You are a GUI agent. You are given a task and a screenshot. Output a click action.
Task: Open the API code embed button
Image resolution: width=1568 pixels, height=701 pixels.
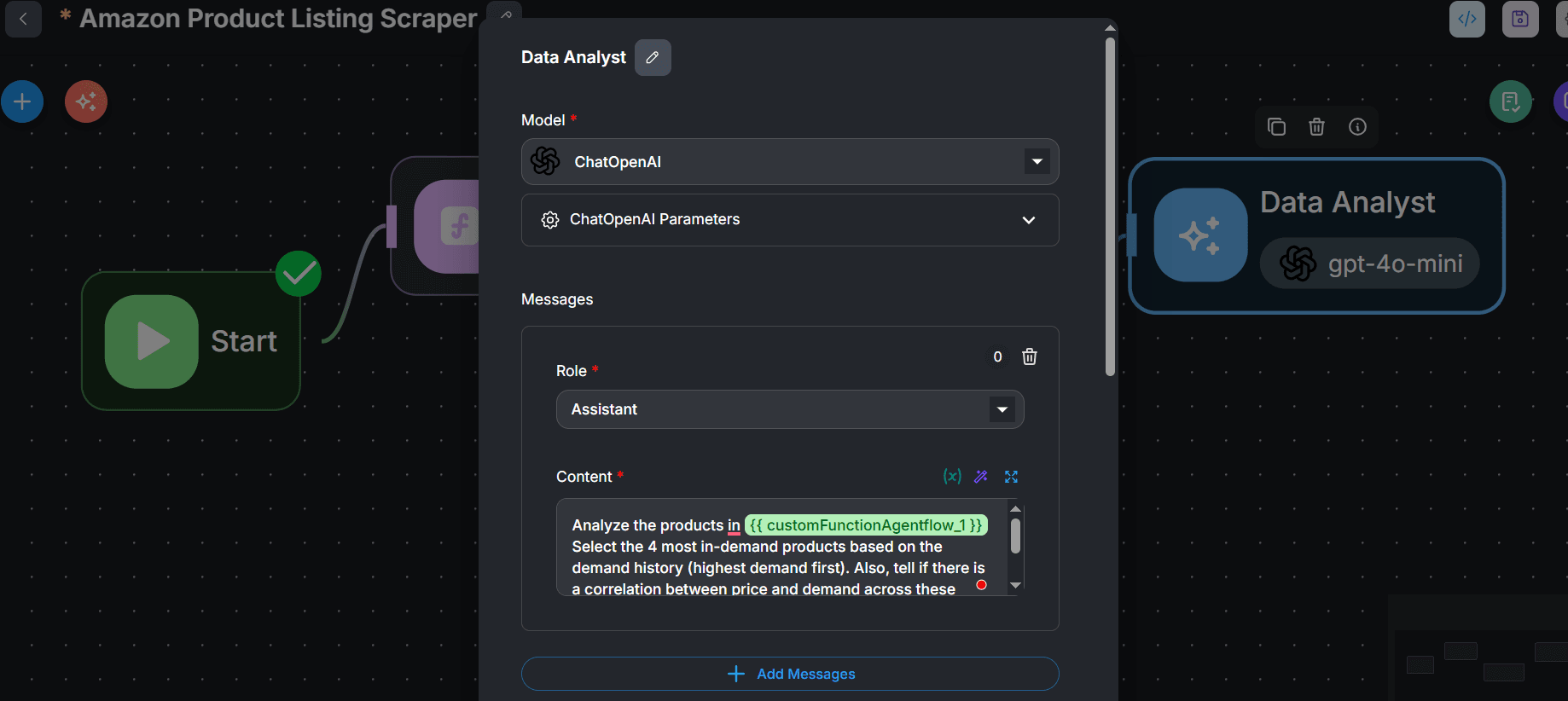pyautogui.click(x=1467, y=19)
